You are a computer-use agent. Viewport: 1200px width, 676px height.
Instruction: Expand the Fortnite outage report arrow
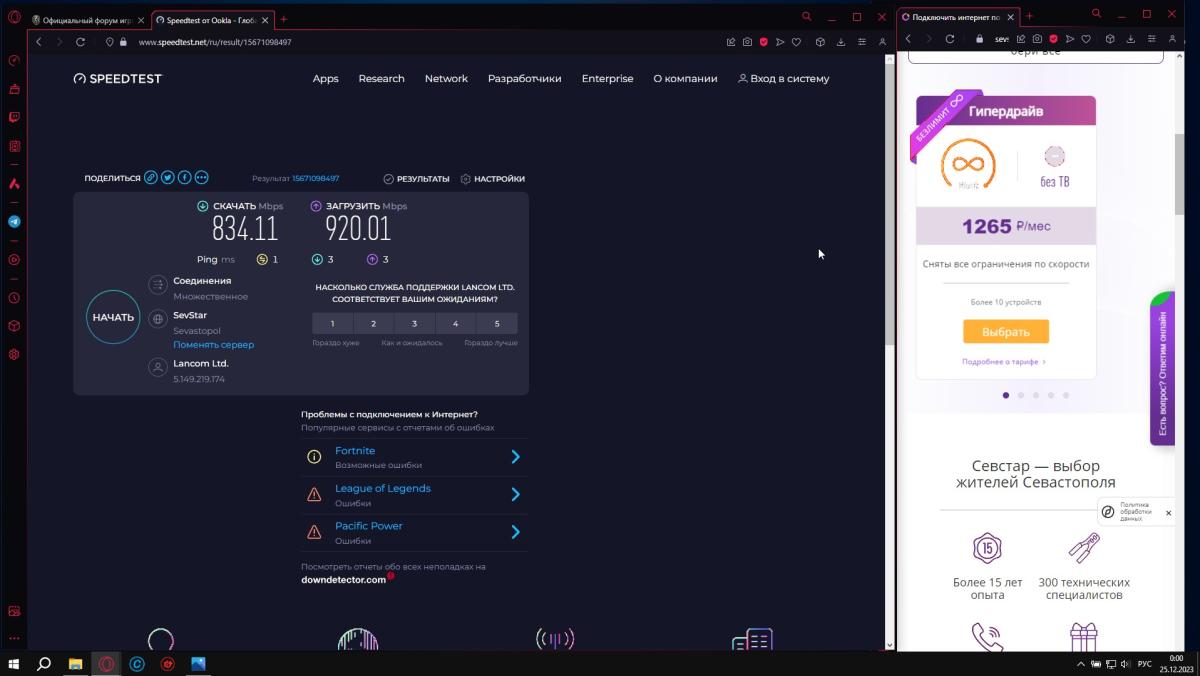tap(515, 457)
